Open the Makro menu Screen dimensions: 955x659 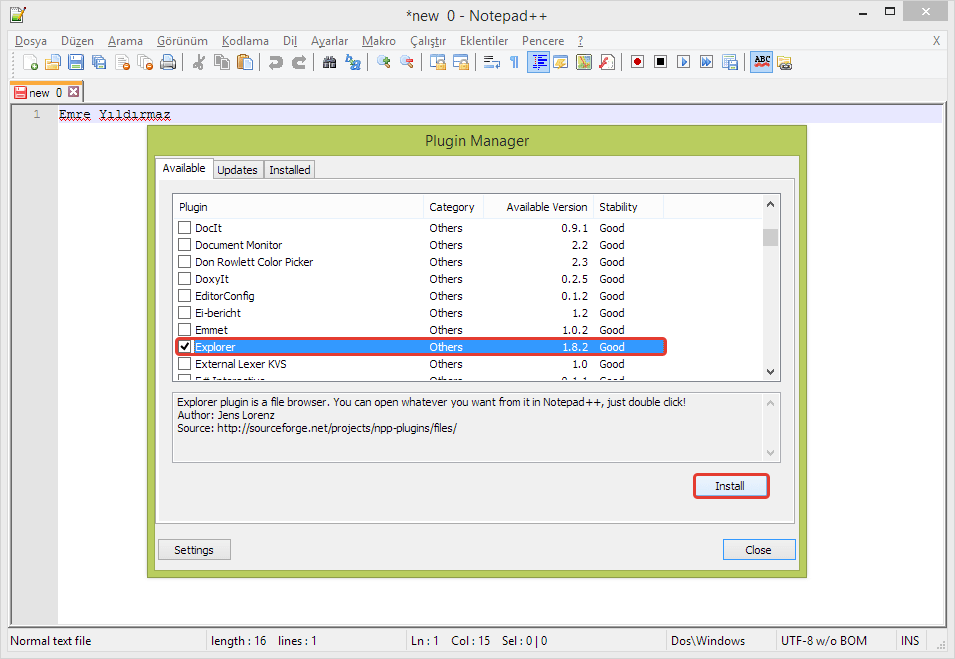(379, 41)
